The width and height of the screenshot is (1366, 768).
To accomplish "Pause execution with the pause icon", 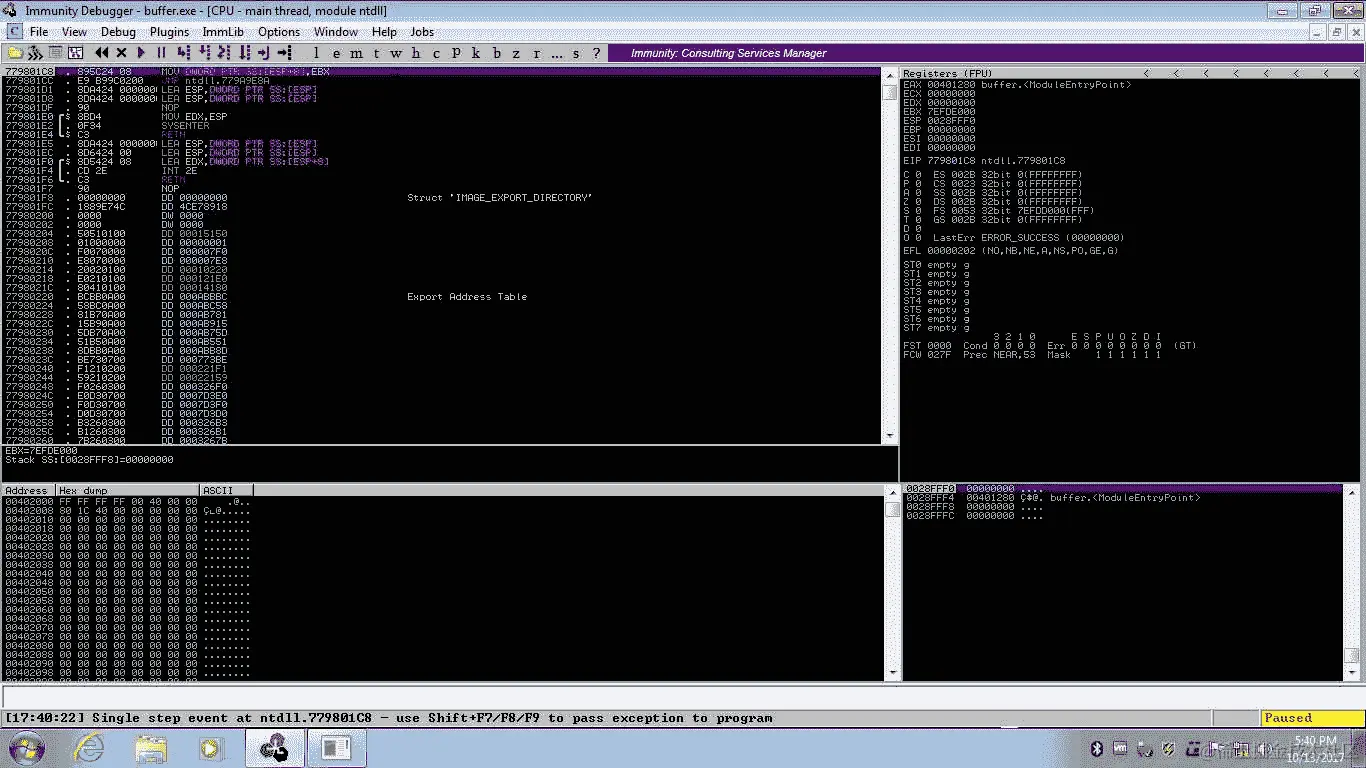I will click(161, 52).
